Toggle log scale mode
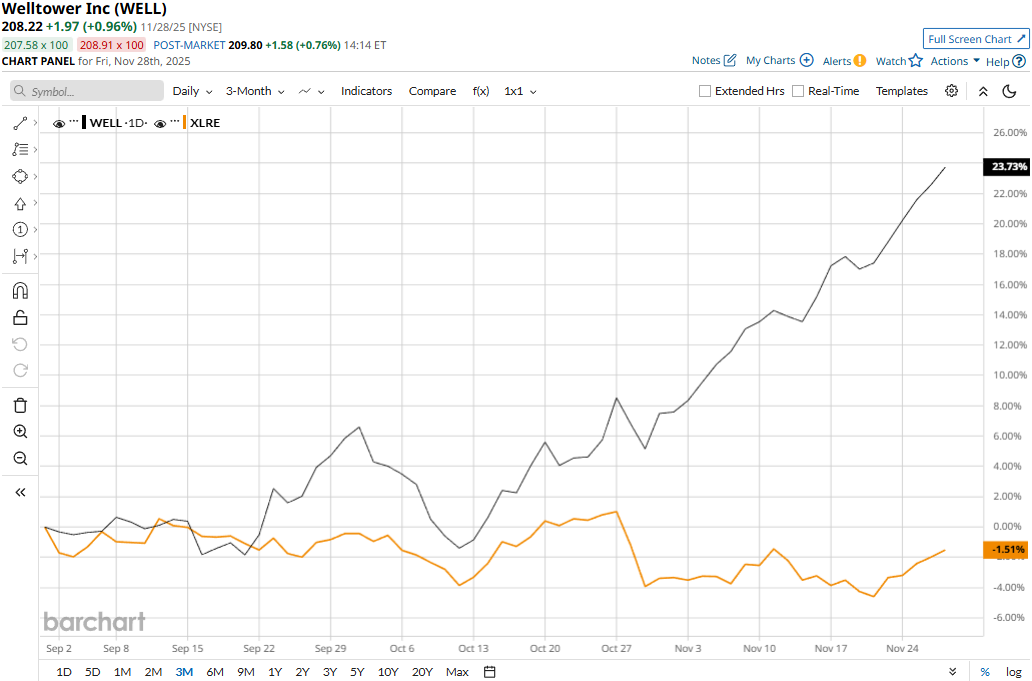This screenshot has width=1032, height=681. [x=1014, y=672]
